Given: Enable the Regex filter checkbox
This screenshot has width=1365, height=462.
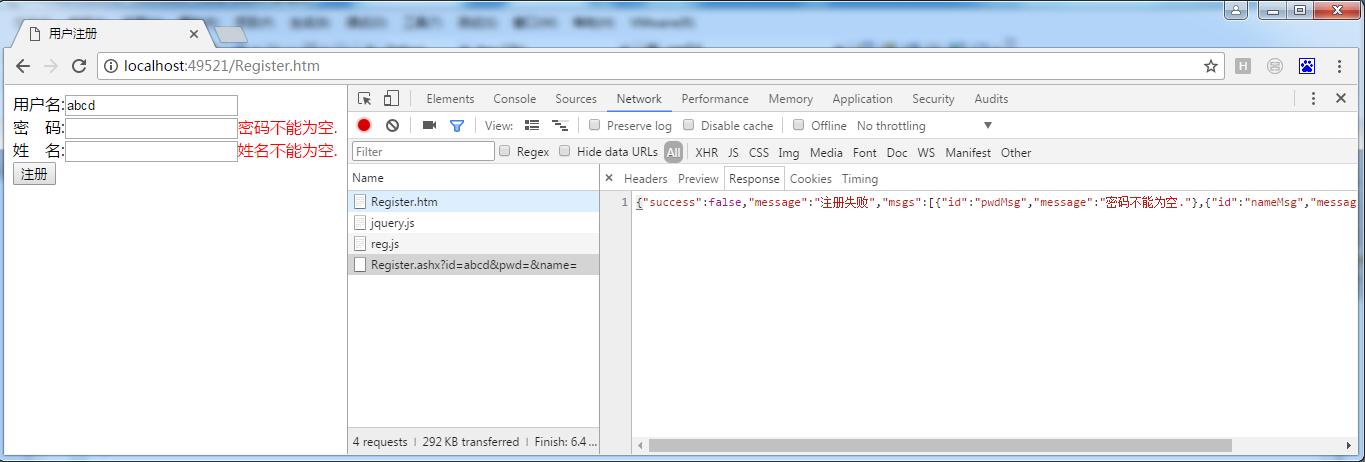Looking at the screenshot, I should tap(505, 151).
